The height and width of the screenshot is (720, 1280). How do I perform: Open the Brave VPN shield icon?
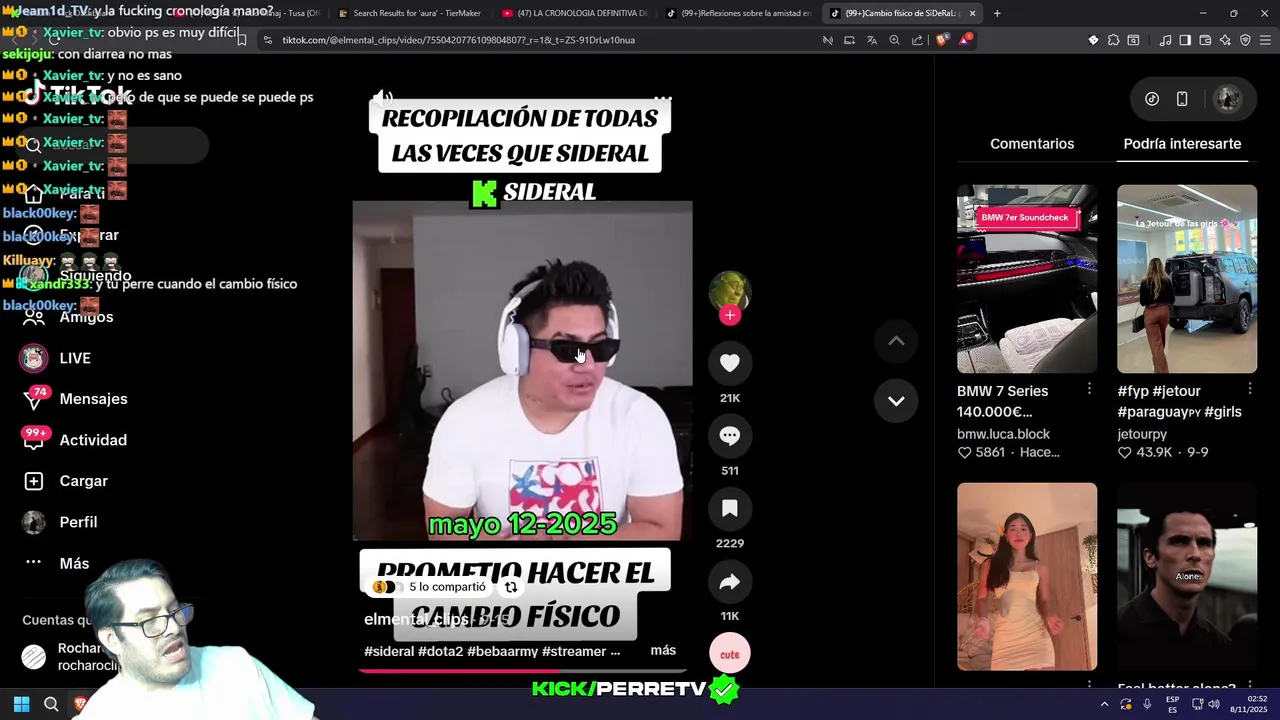point(1245,40)
